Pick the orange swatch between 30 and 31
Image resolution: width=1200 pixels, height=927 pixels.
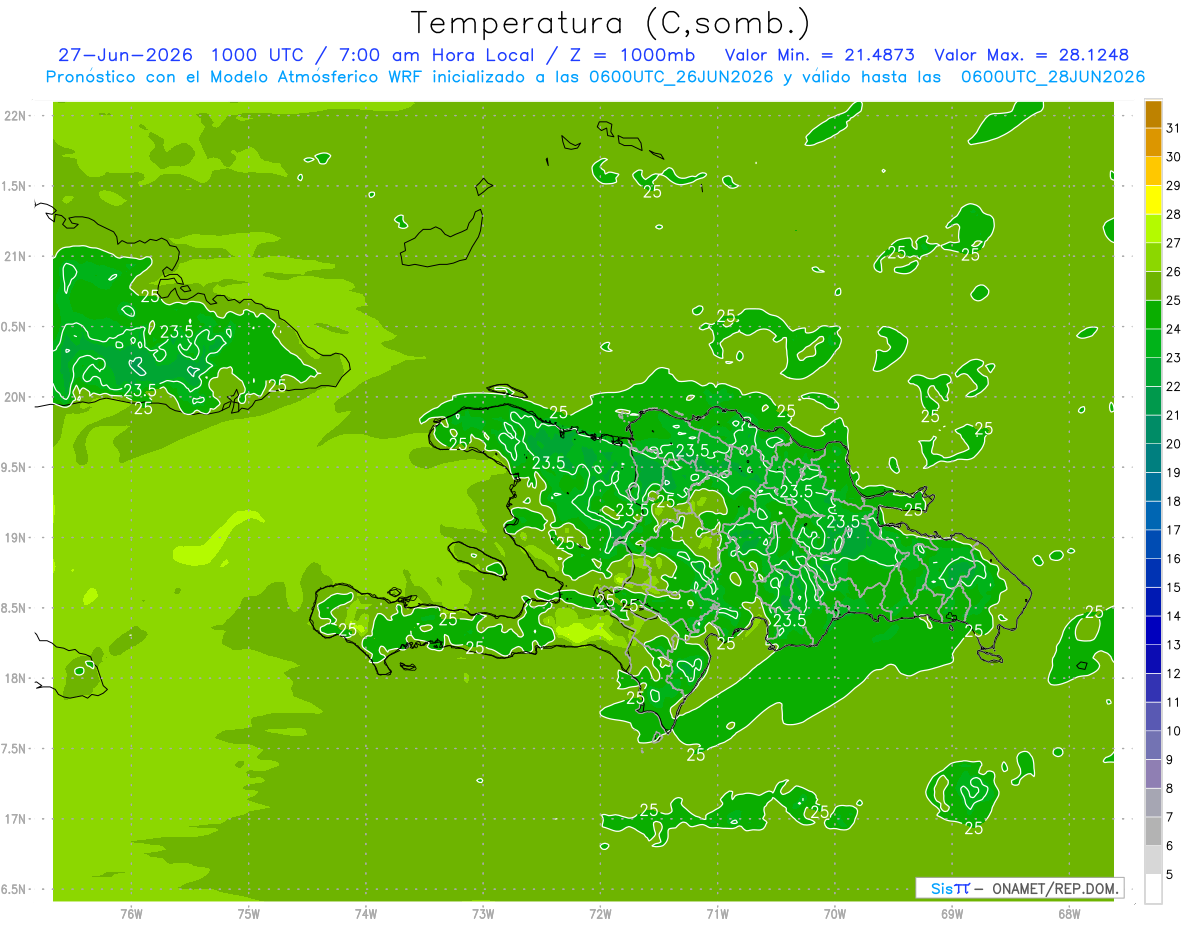1153,142
